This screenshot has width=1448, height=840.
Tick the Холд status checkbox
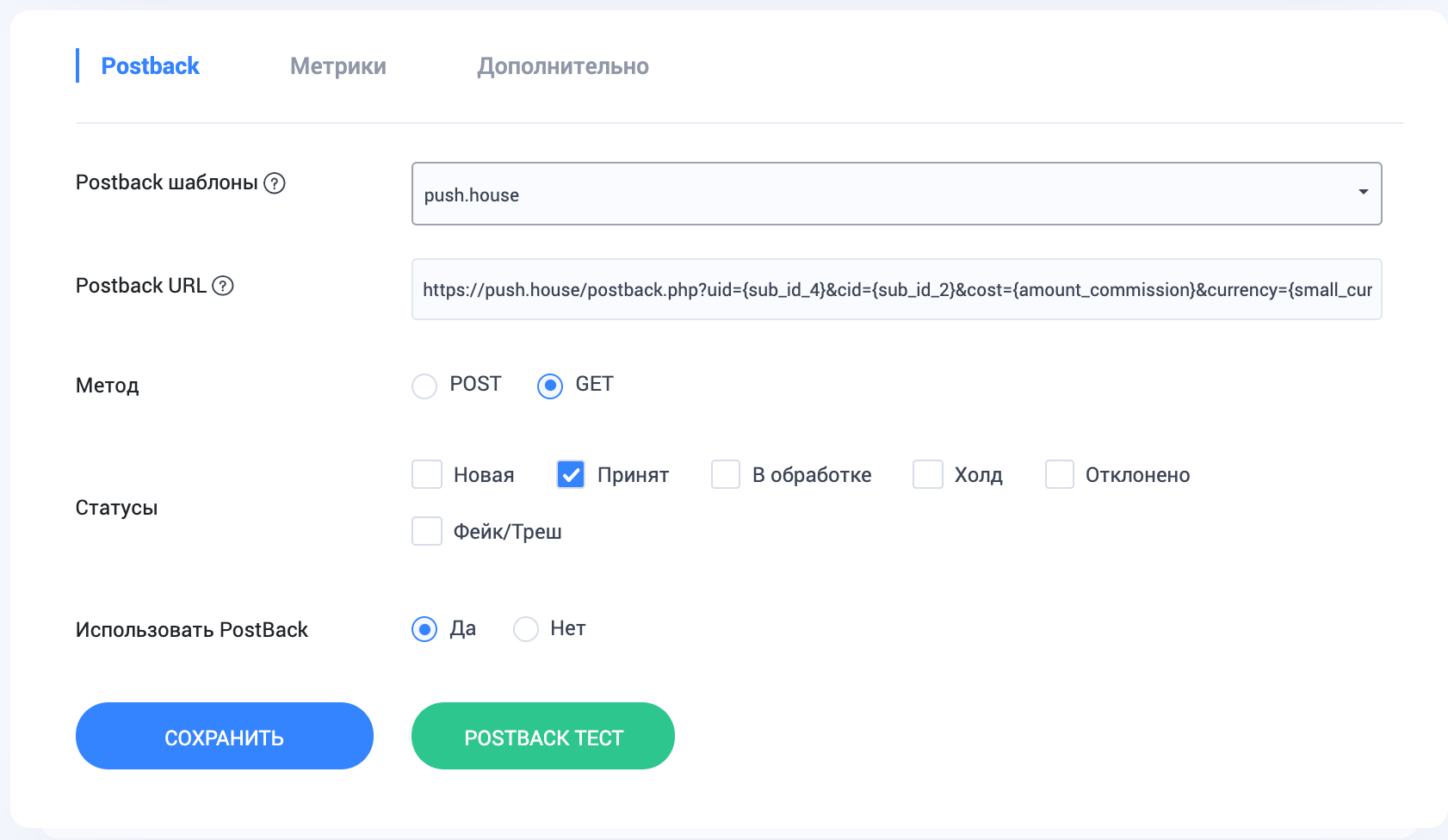928,474
